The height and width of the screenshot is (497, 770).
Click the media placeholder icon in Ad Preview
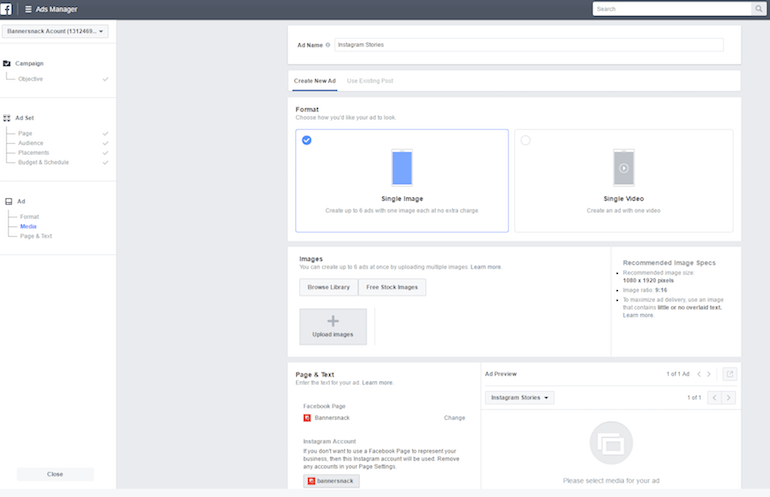[x=611, y=443]
